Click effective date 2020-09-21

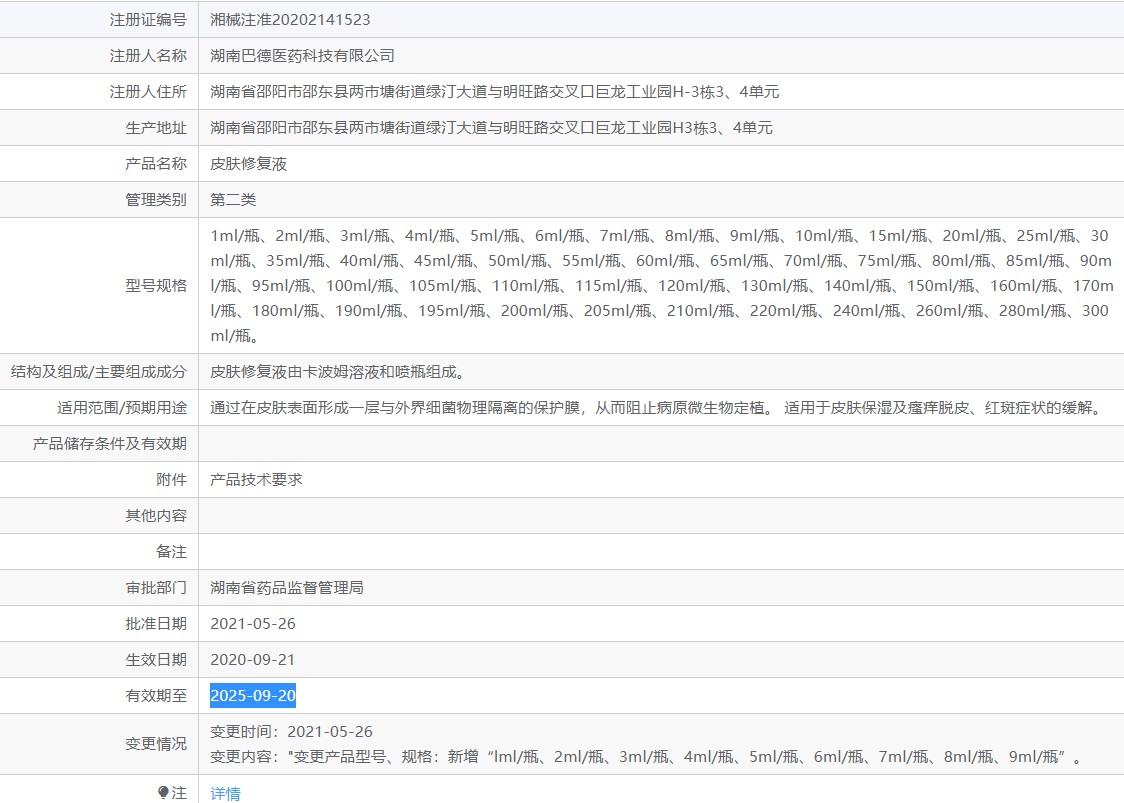[x=253, y=659]
